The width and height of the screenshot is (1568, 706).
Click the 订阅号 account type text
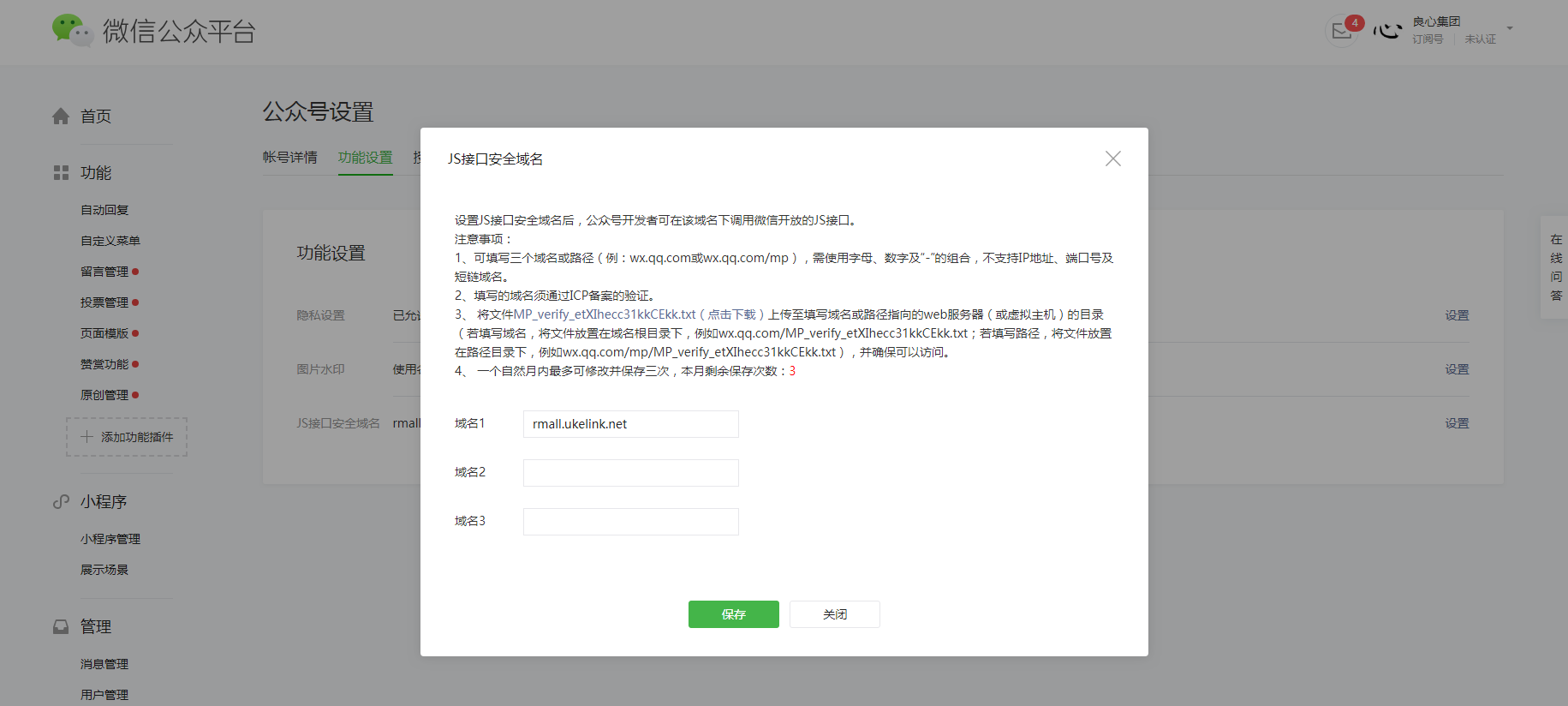(x=1428, y=39)
